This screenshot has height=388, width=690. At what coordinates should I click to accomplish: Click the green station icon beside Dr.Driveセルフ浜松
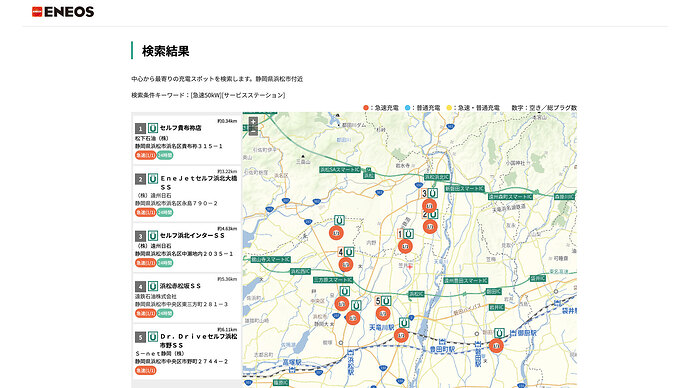153,337
